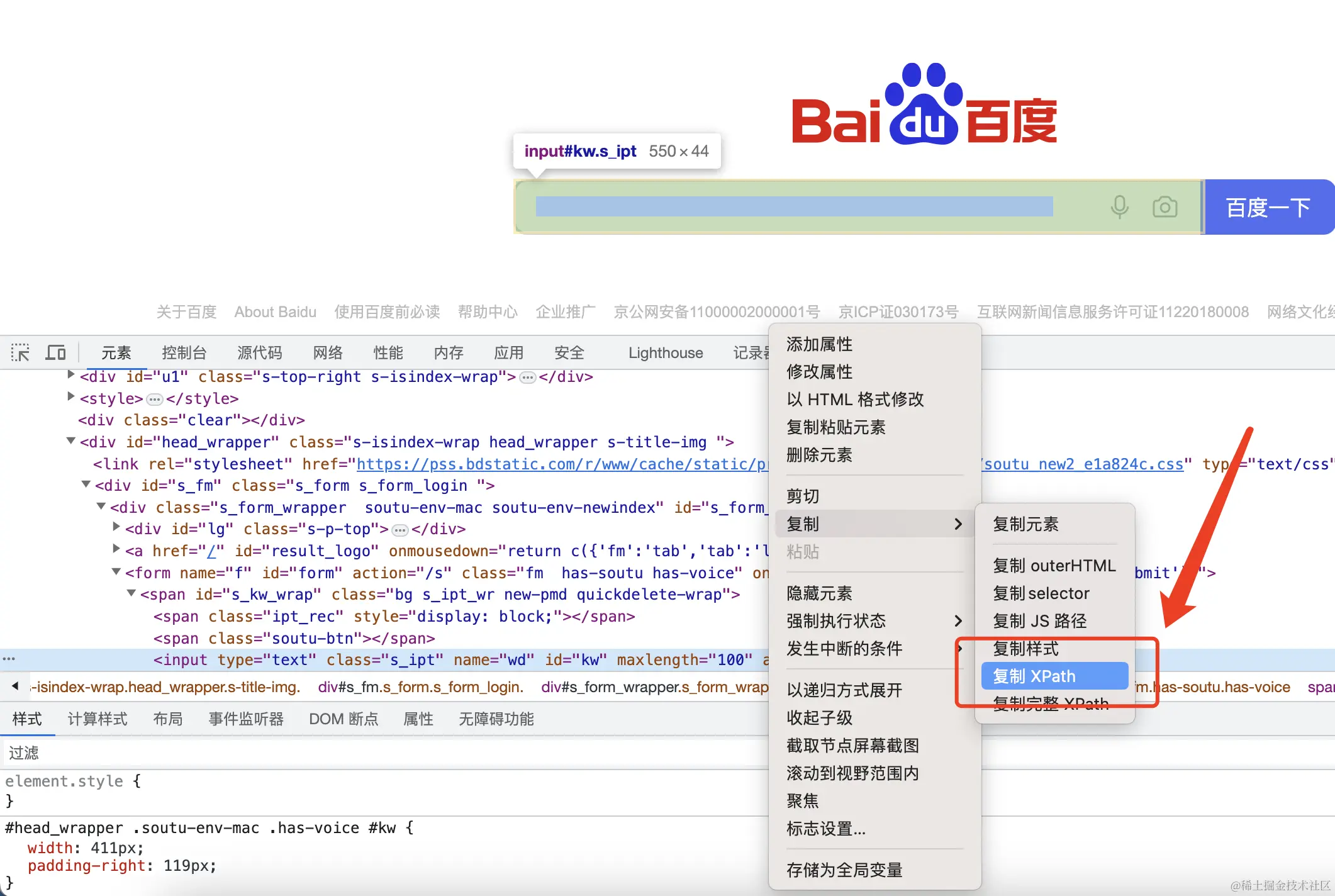1335x896 pixels.
Task: Switch to the 控制台 tab
Action: tap(184, 352)
